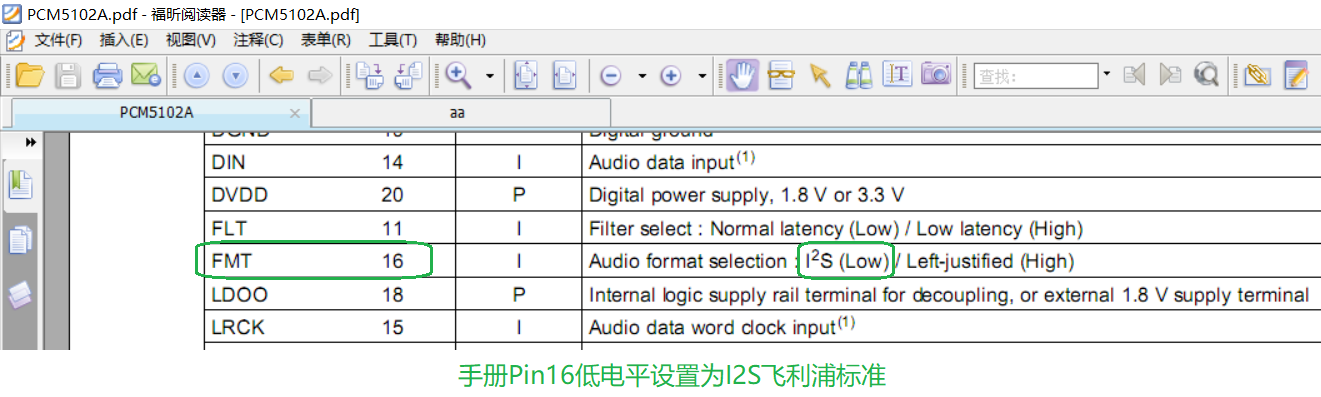Click the advanced search magnifier icon
Screen dimensions: 1321x397
pos(1206,75)
